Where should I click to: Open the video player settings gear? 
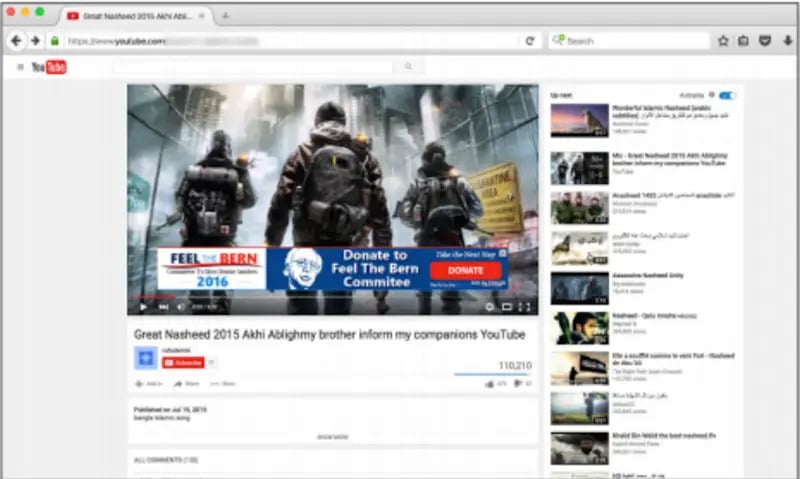click(489, 307)
